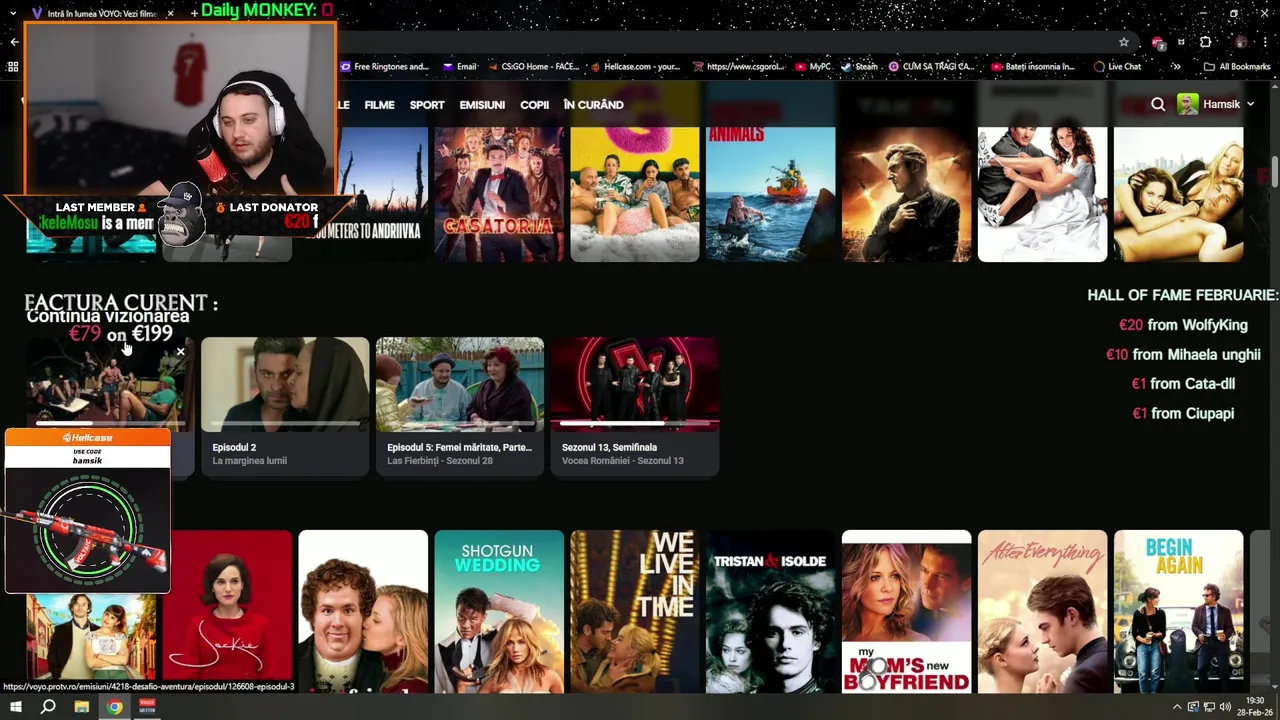Open the CS:GO Home FACEIT bookmark
This screenshot has height=720, width=1280.
532,67
